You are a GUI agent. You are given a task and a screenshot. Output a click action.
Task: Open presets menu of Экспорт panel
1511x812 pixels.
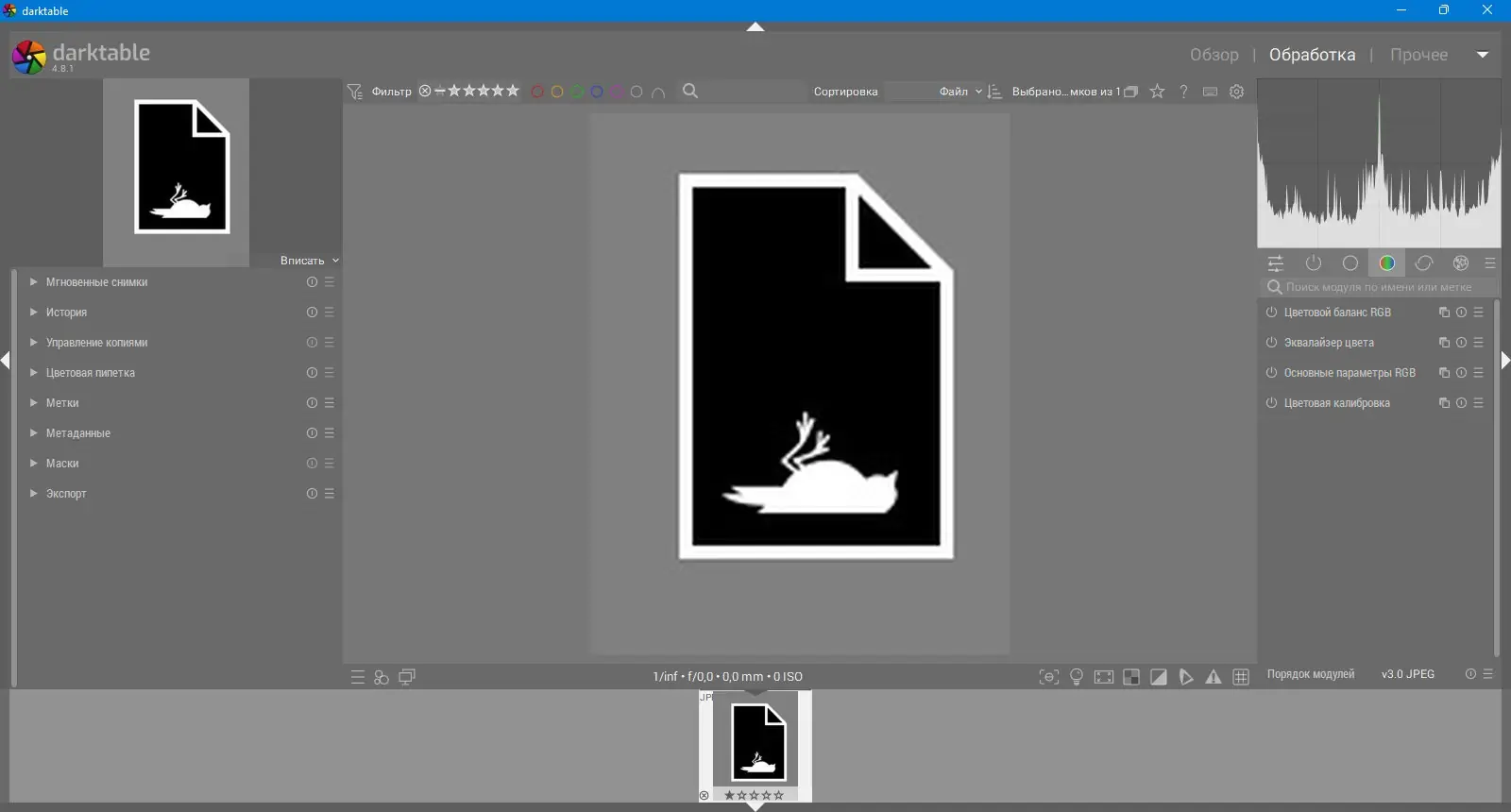pyautogui.click(x=330, y=494)
